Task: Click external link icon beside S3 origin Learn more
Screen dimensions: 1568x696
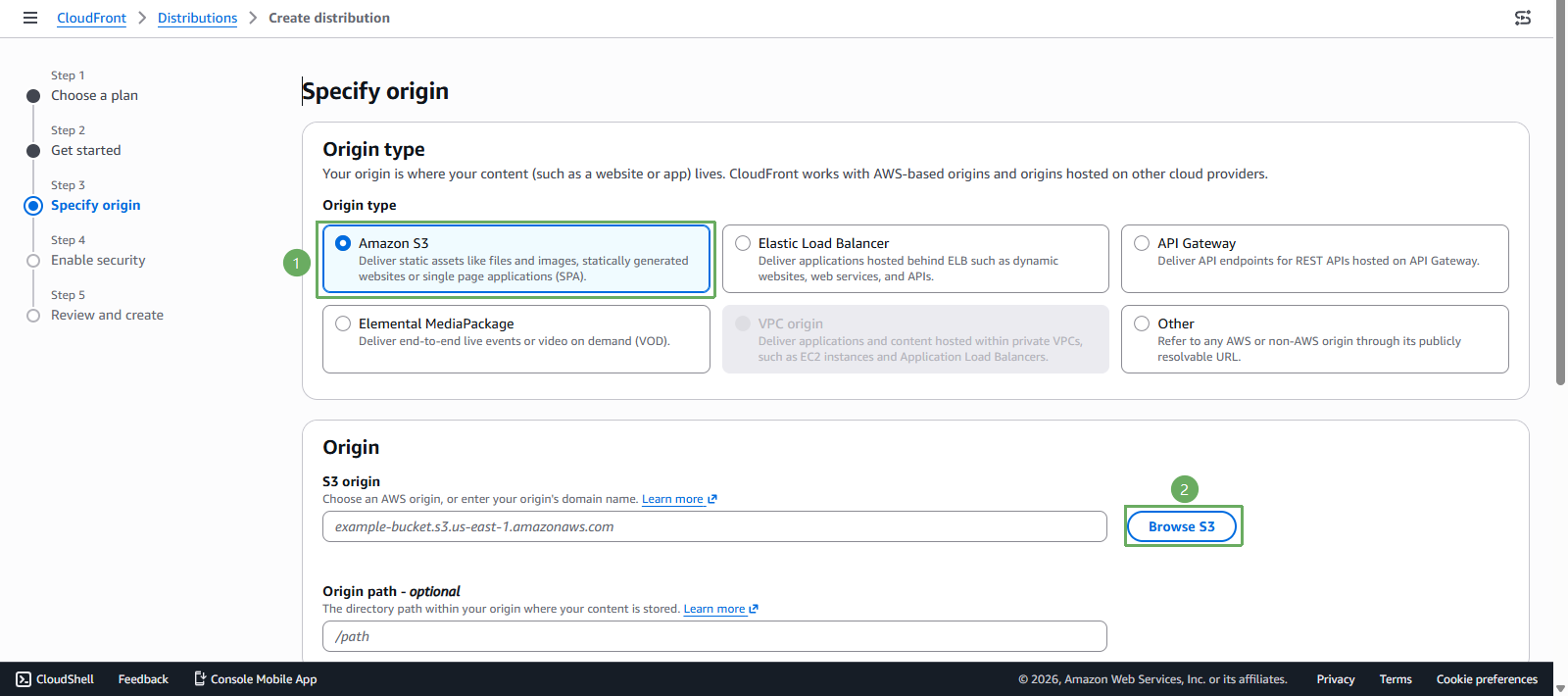Action: 712,499
